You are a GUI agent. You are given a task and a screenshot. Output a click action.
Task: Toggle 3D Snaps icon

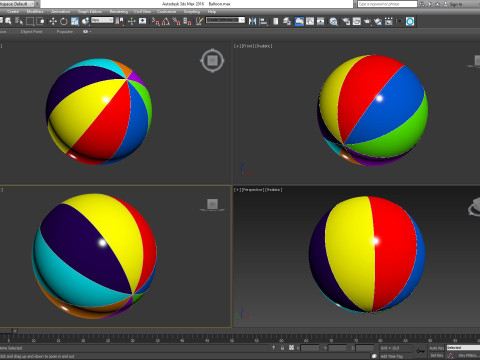156,21
